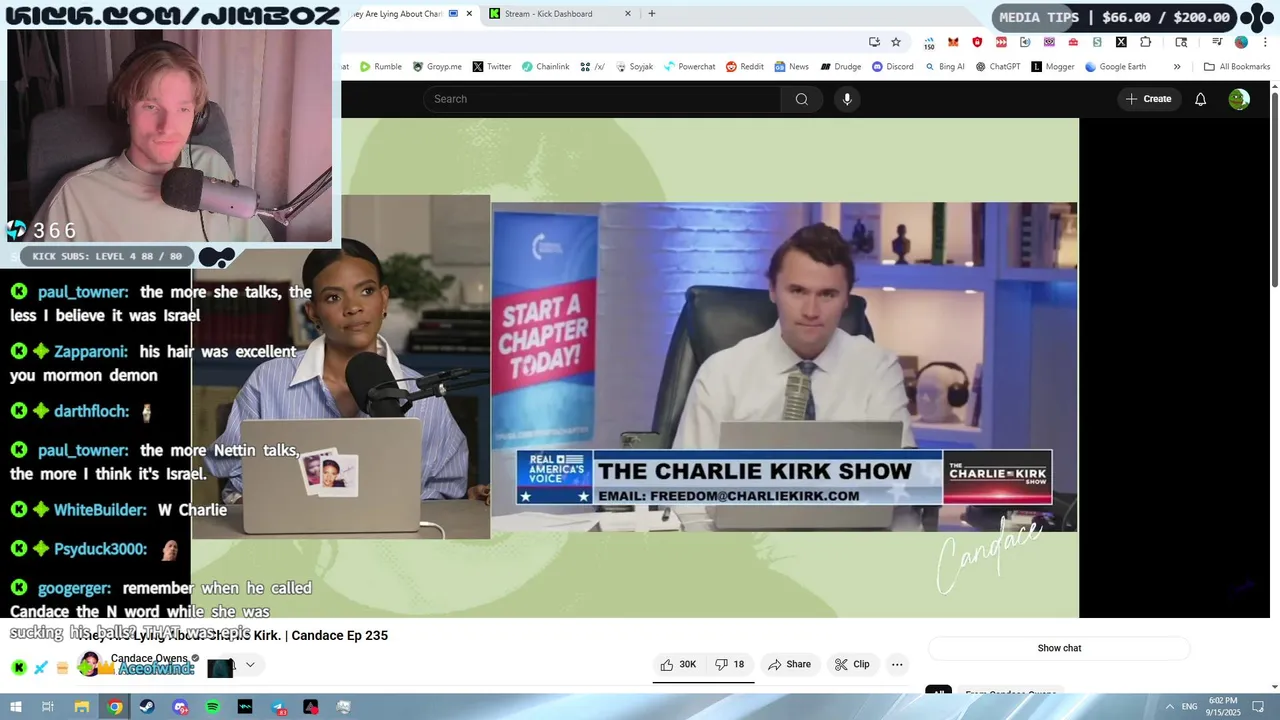Close the Candace video tab
The height and width of the screenshot is (720, 1280).
click(469, 14)
